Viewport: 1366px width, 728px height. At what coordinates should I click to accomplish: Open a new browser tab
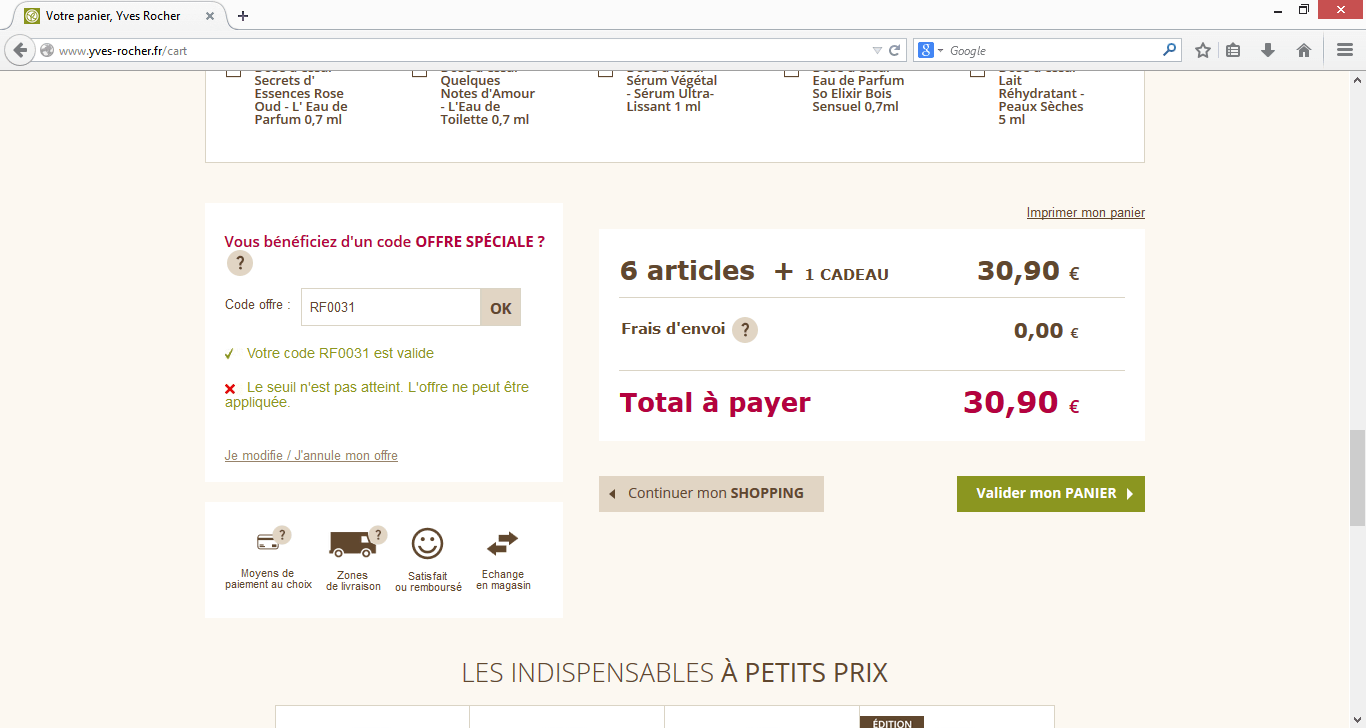[243, 16]
